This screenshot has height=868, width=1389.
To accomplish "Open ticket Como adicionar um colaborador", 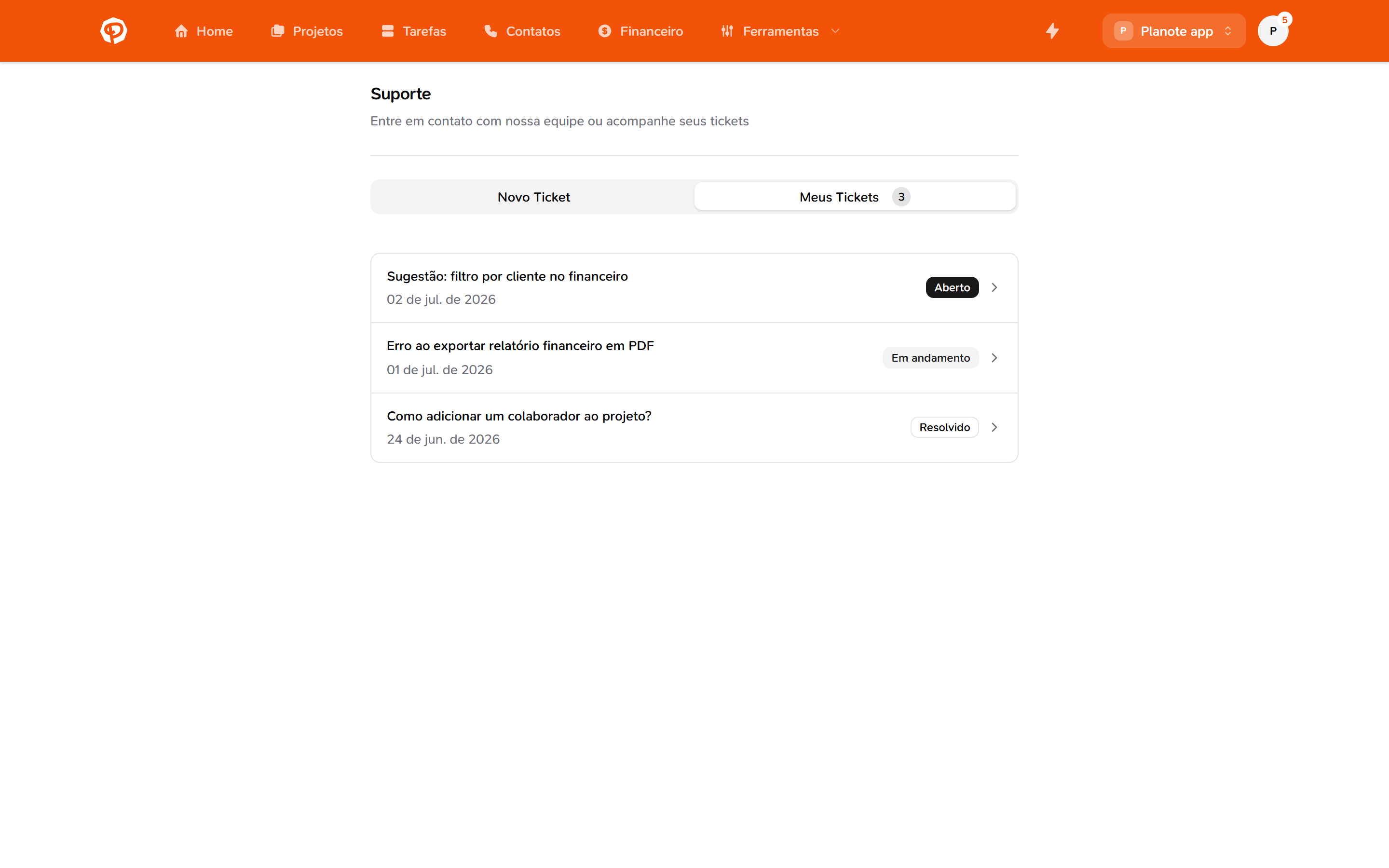I will coord(694,428).
